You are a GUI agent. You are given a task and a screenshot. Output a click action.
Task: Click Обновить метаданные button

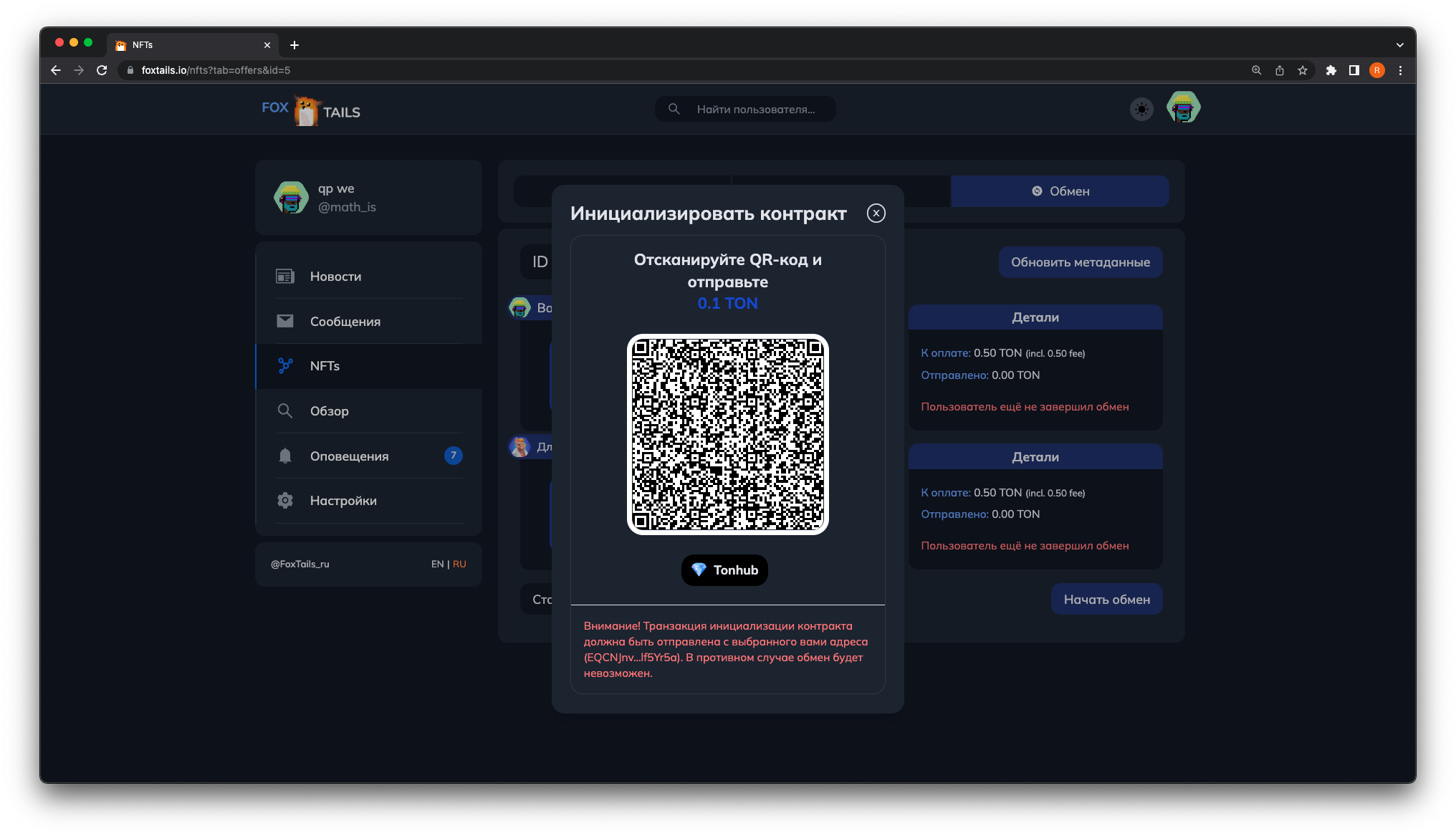tap(1080, 262)
